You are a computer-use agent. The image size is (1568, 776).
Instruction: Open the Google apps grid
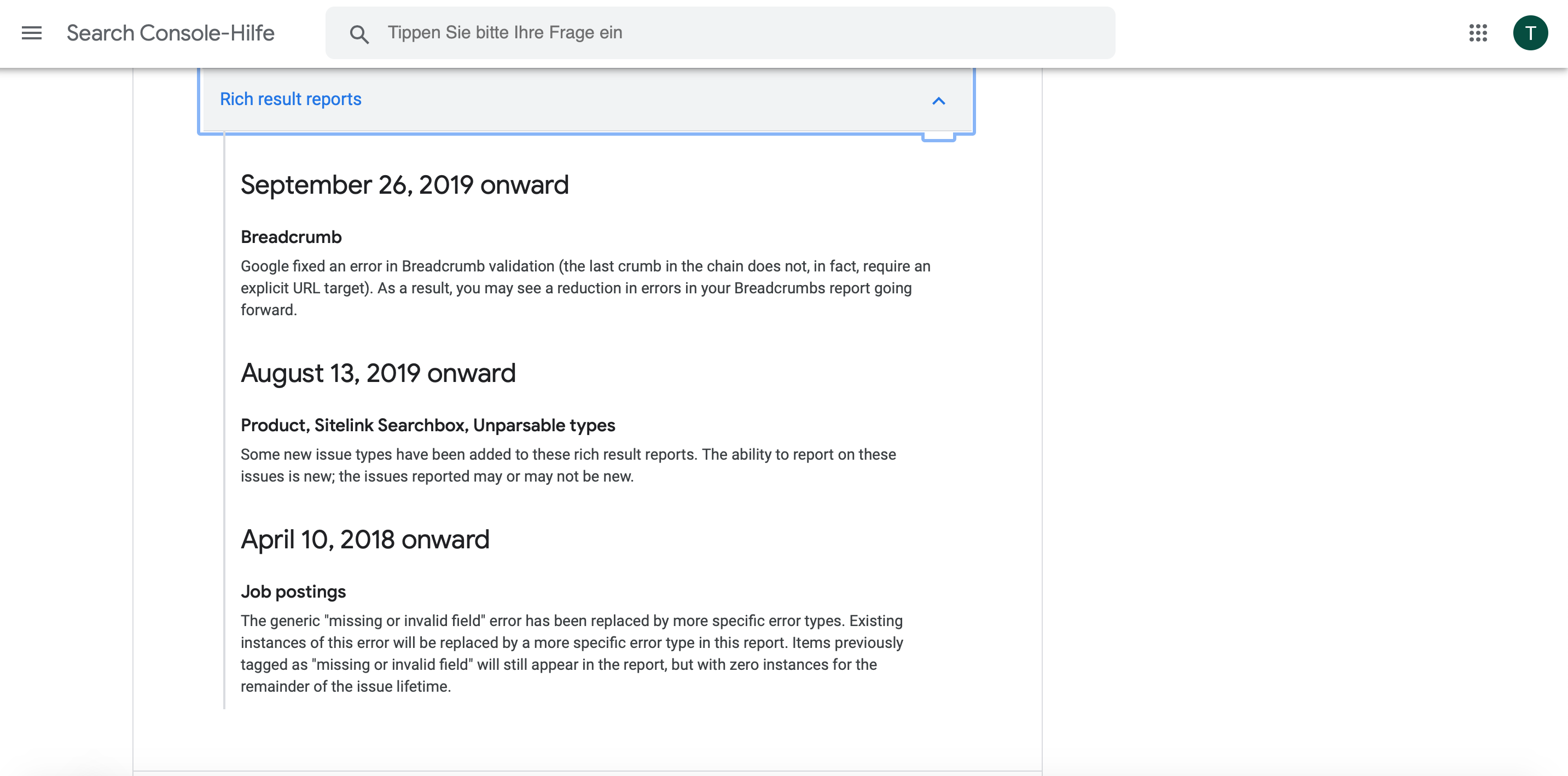click(x=1477, y=33)
